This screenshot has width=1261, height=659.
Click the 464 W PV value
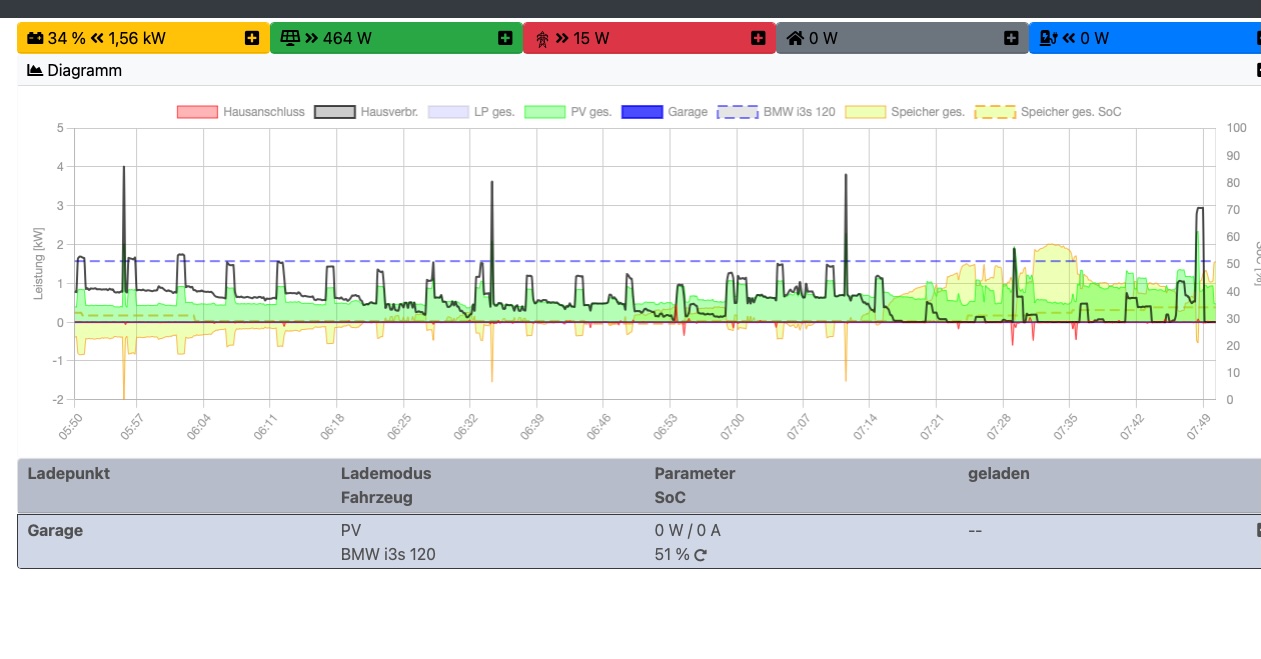(347, 38)
